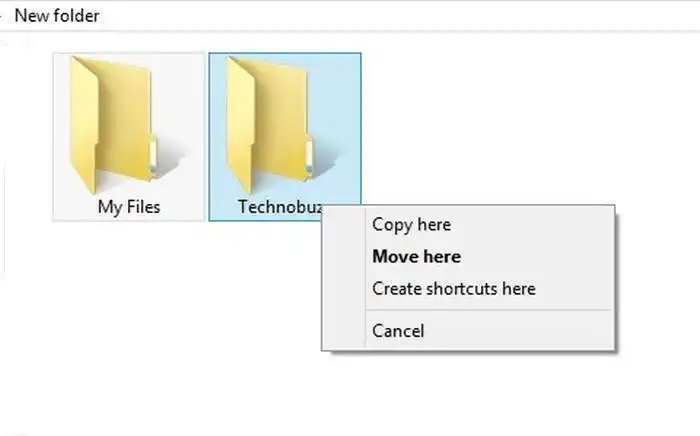Choose Move here from the context menu
The width and height of the screenshot is (700, 436).
pos(416,257)
